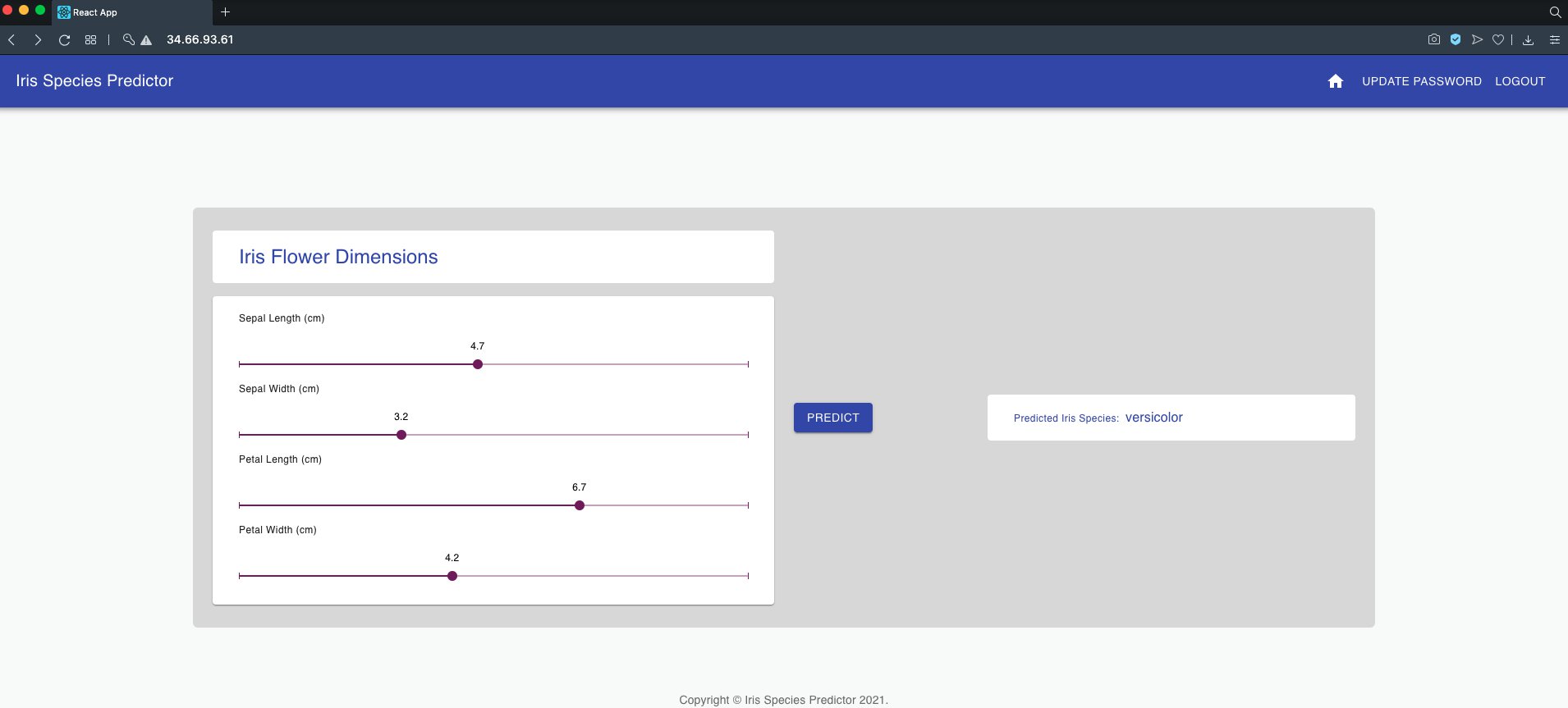Take a snapshot with the camera icon
The height and width of the screenshot is (708, 1568).
[x=1433, y=39]
